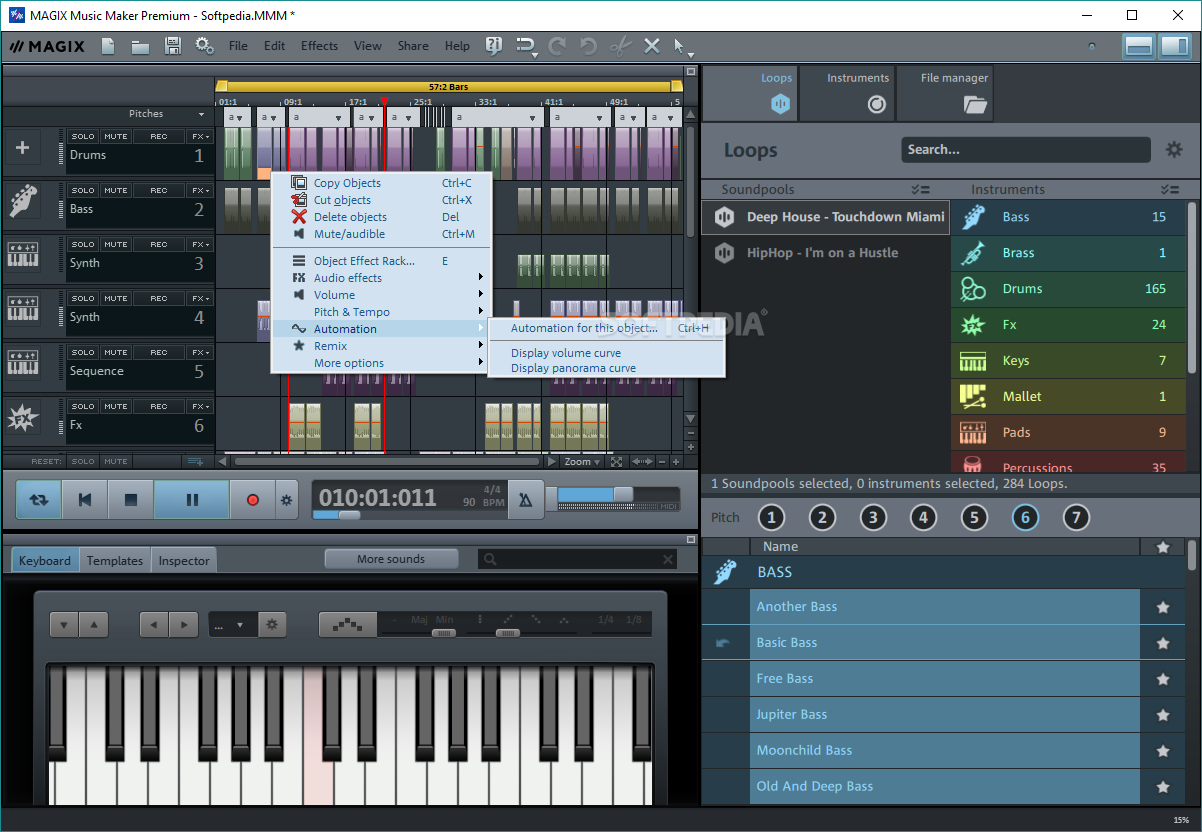Open project via folder icon in toolbar
The image size is (1202, 832).
[x=140, y=46]
